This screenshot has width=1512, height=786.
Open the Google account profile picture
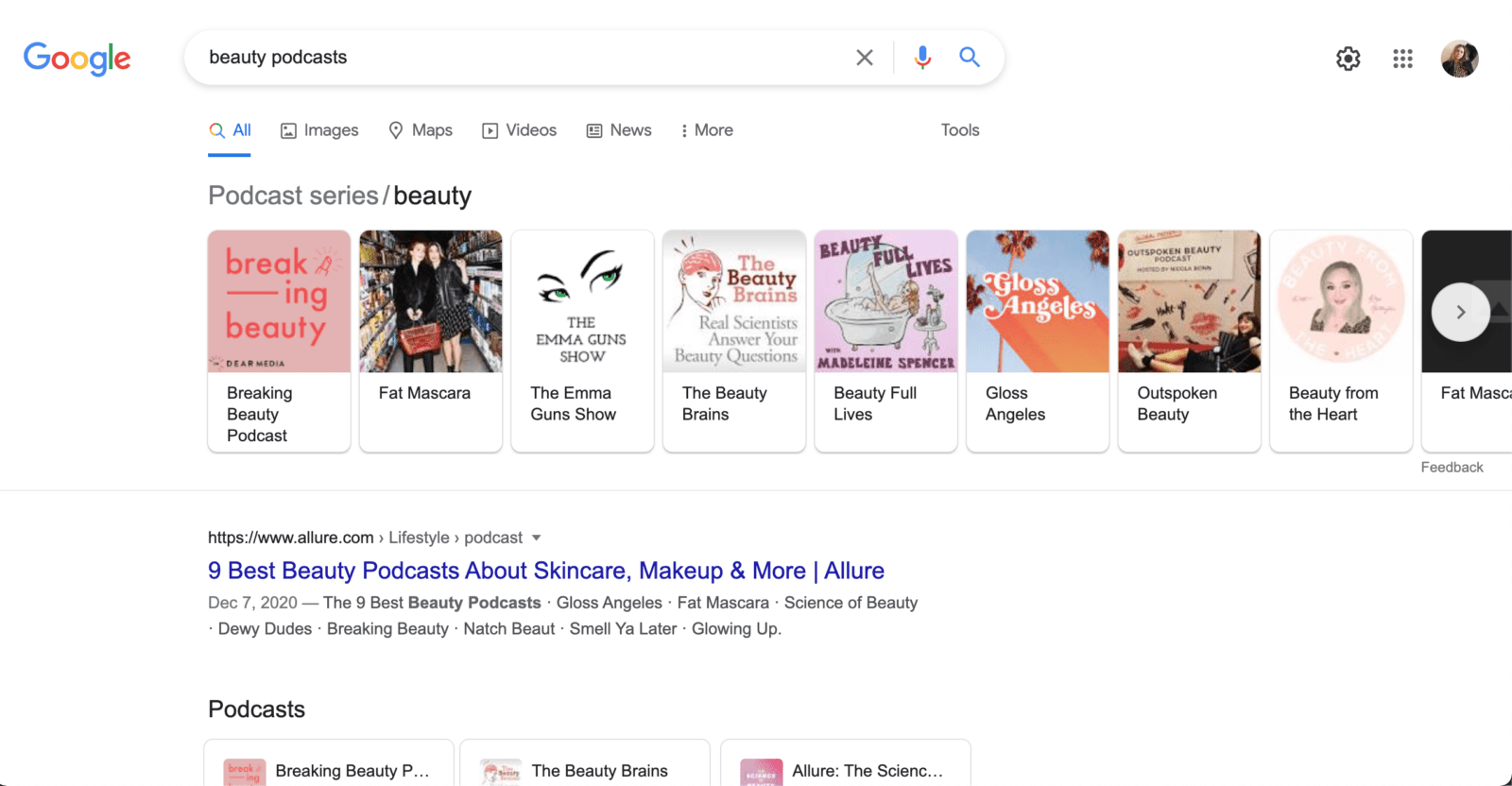[1460, 59]
